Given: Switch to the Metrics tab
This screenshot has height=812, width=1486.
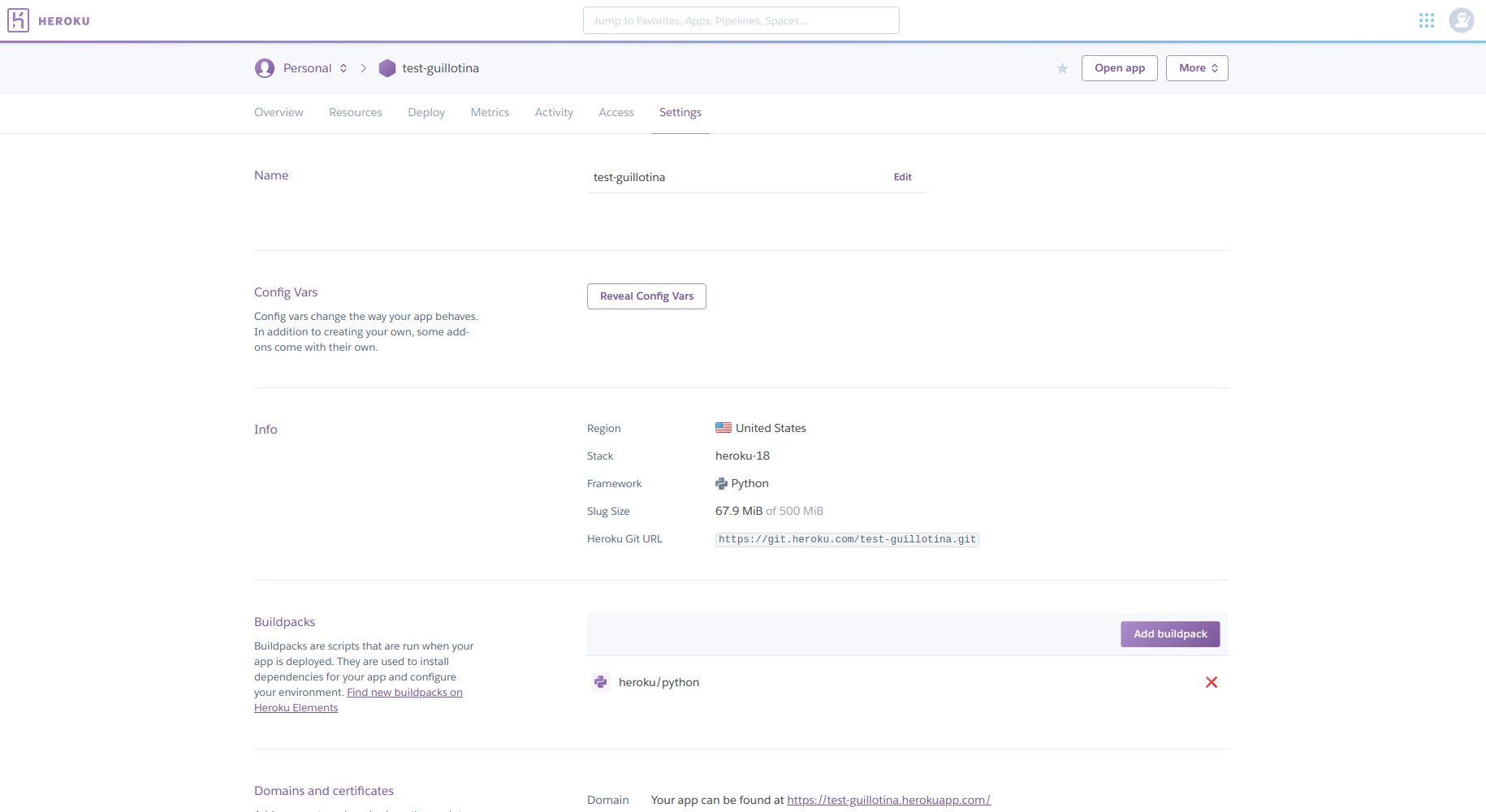Looking at the screenshot, I should point(490,112).
